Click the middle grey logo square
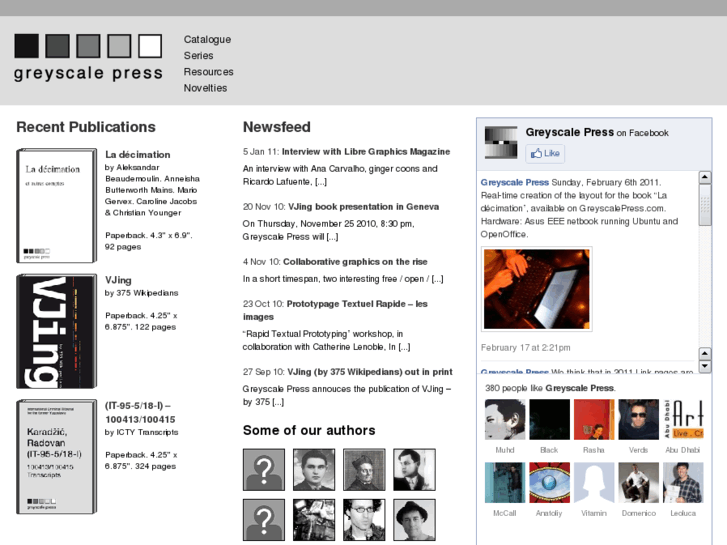Image resolution: width=727 pixels, height=545 pixels. pyautogui.click(x=88, y=46)
